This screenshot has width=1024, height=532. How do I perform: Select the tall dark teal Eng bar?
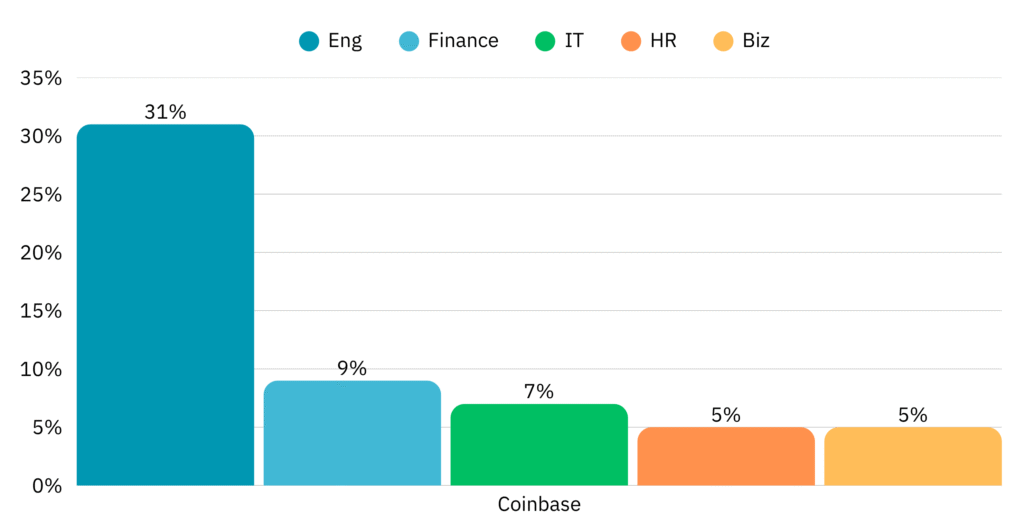coord(165,305)
